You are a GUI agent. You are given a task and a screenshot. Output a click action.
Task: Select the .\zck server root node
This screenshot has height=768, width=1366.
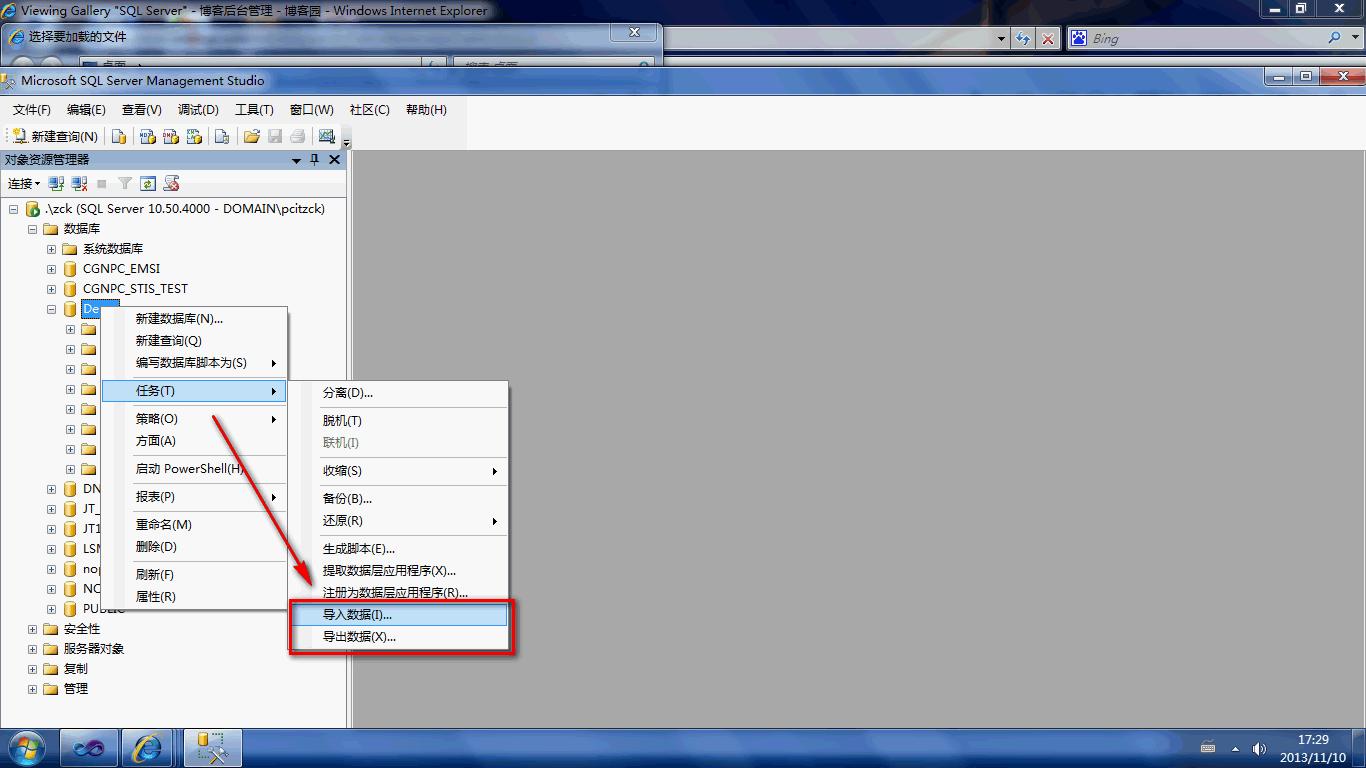click(185, 209)
